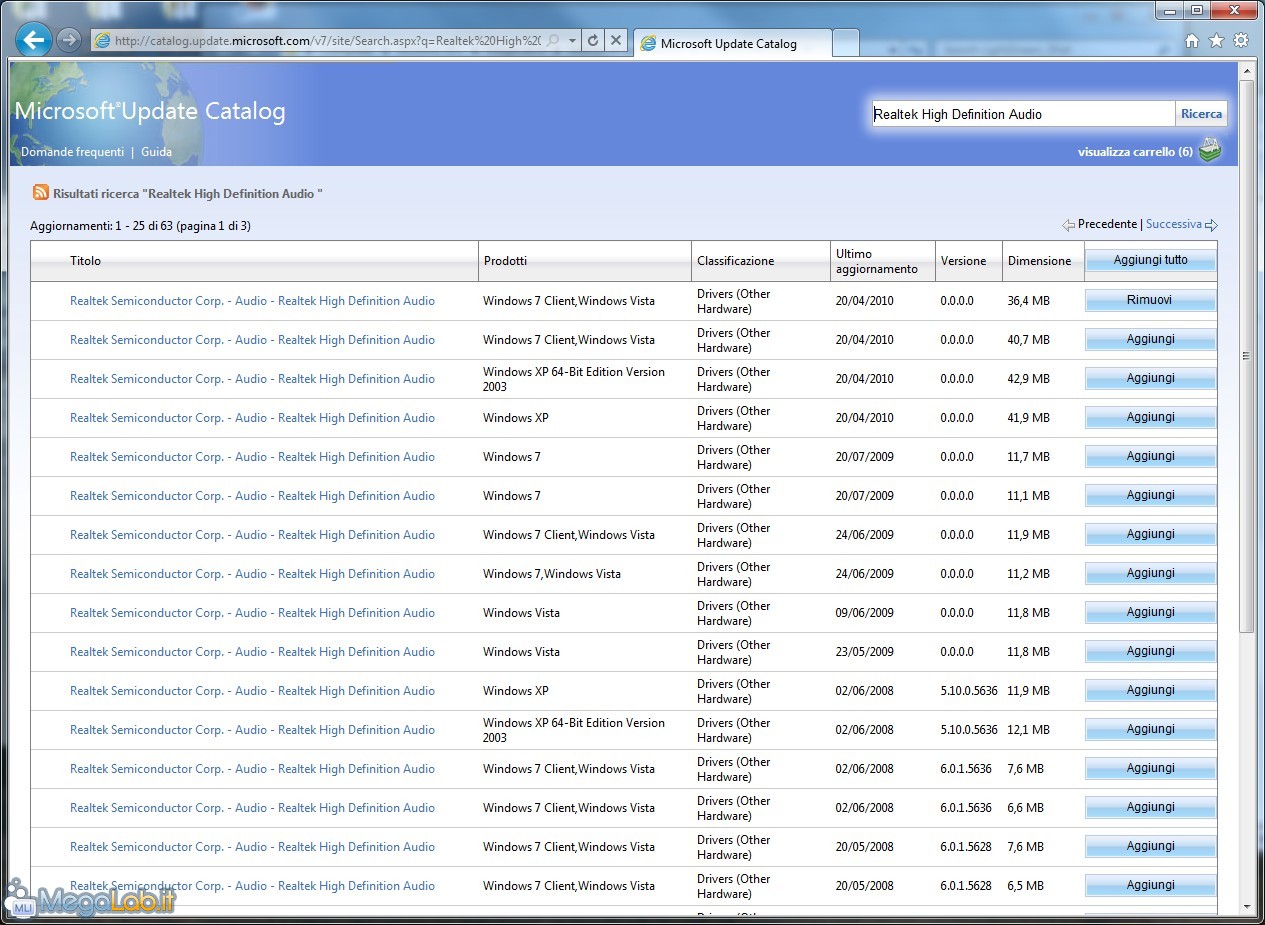Click the Rimuovi button in first row

click(1150, 300)
